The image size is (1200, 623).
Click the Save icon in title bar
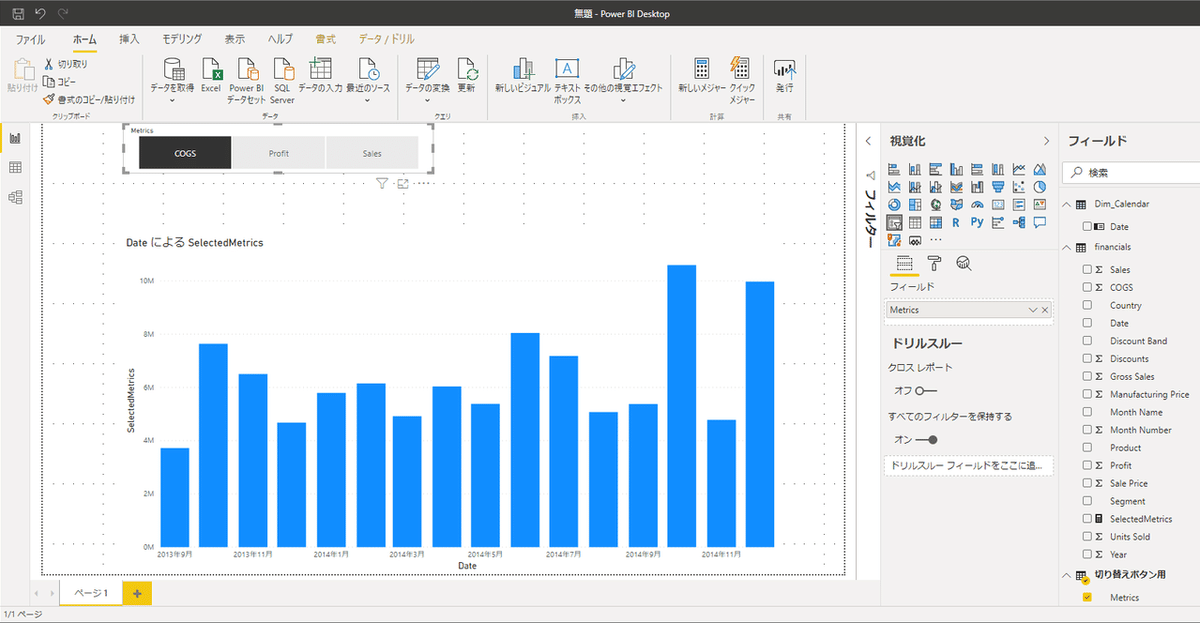click(18, 13)
